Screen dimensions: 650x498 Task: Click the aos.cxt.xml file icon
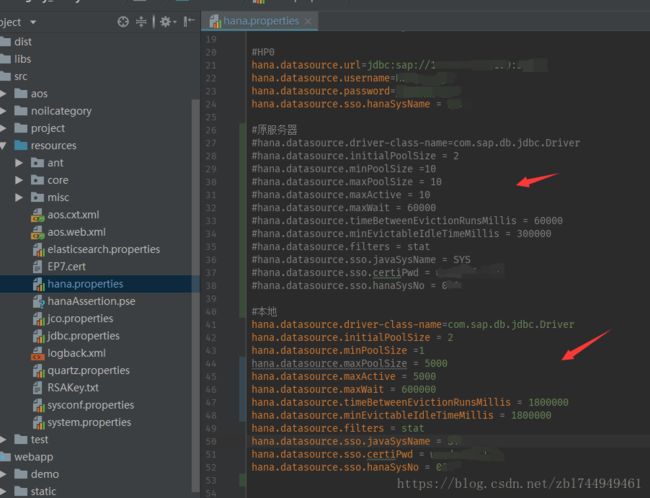tap(38, 215)
